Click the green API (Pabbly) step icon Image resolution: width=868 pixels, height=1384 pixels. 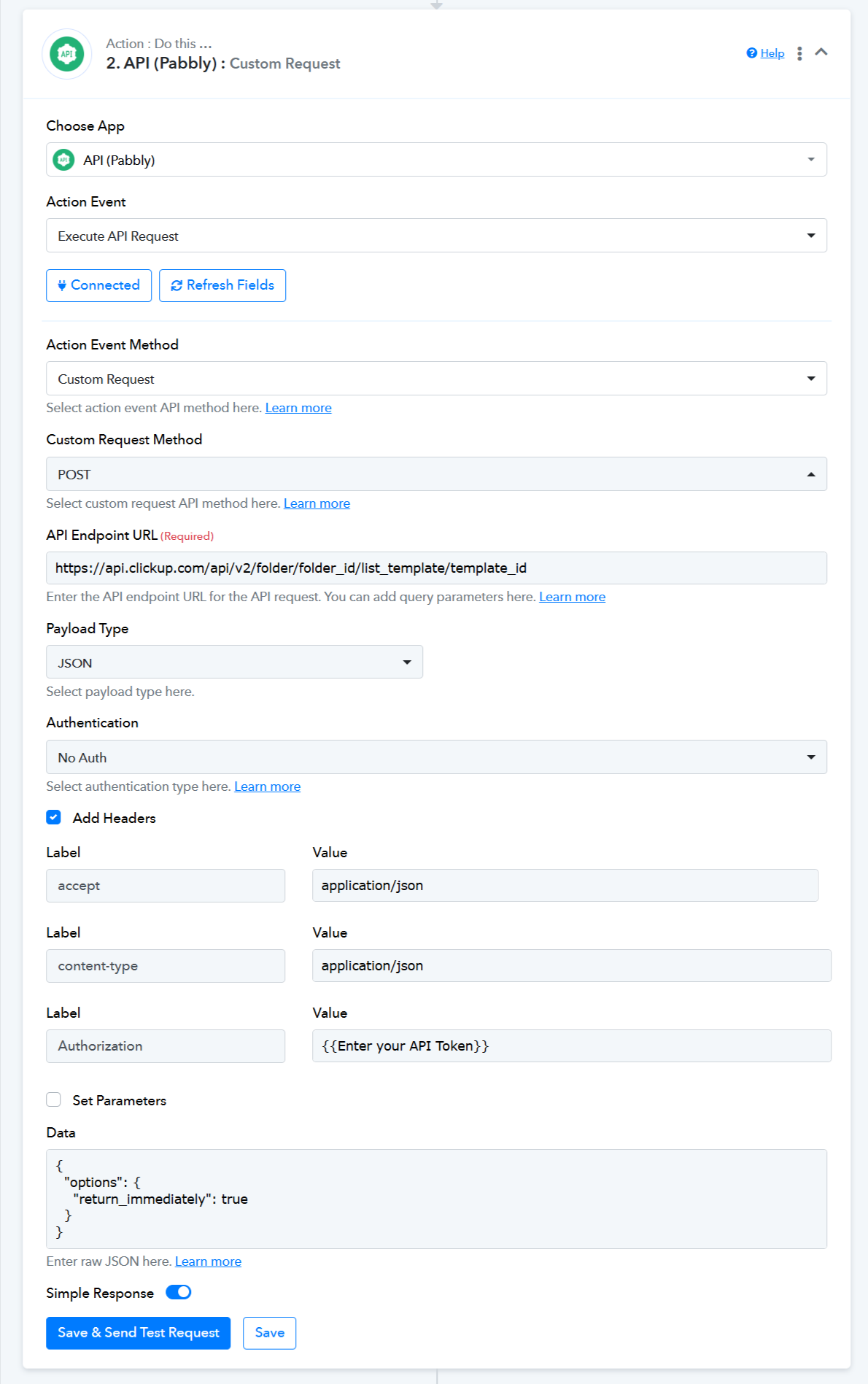[66, 54]
